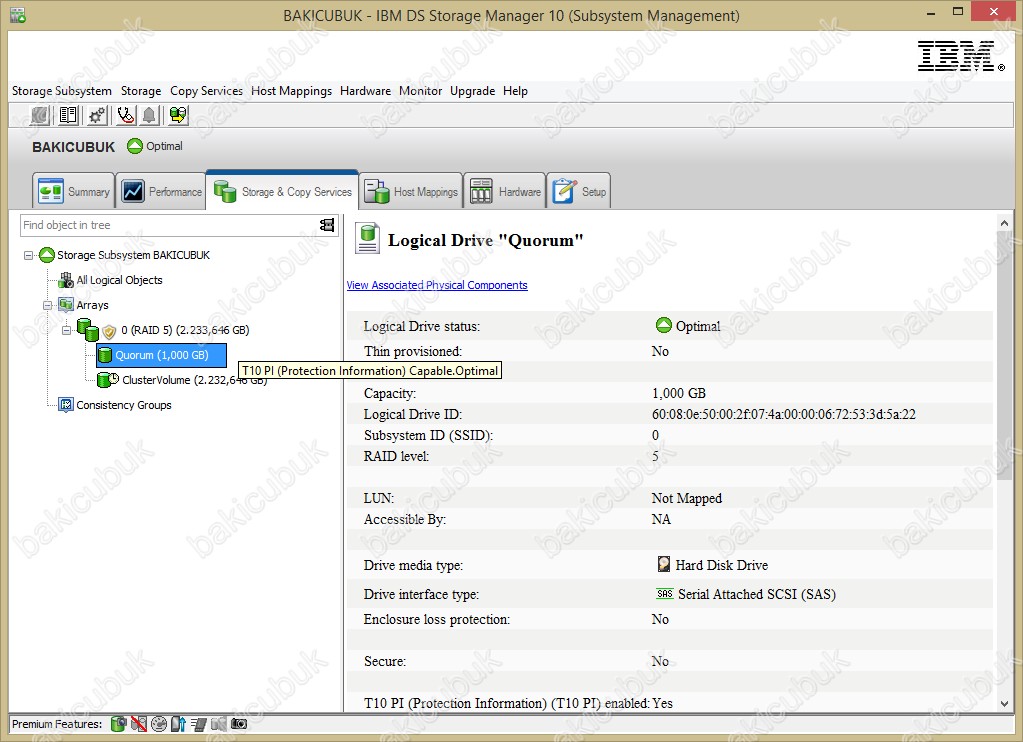Click the 'Hard Disk Drive' value text

coord(722,565)
